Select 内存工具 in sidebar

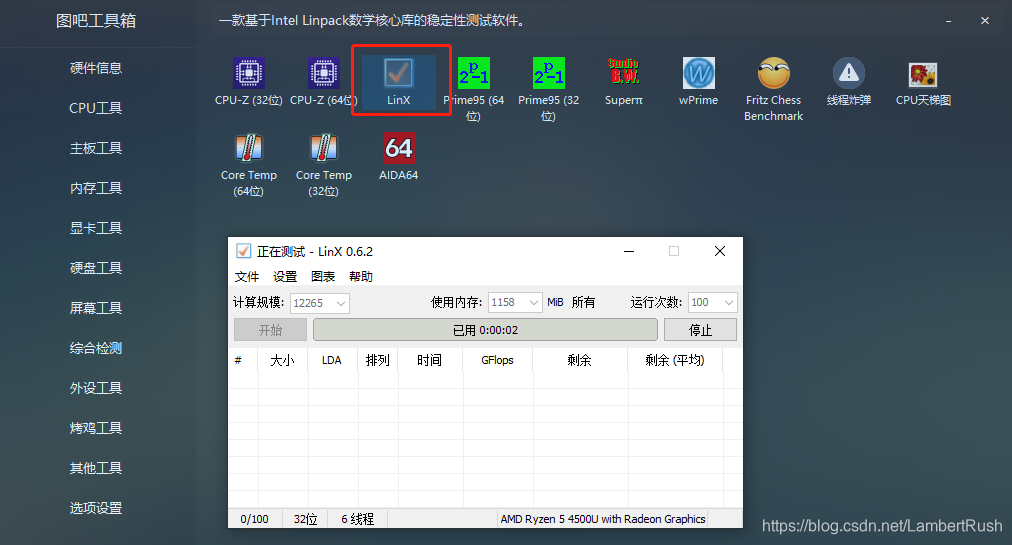[x=96, y=188]
